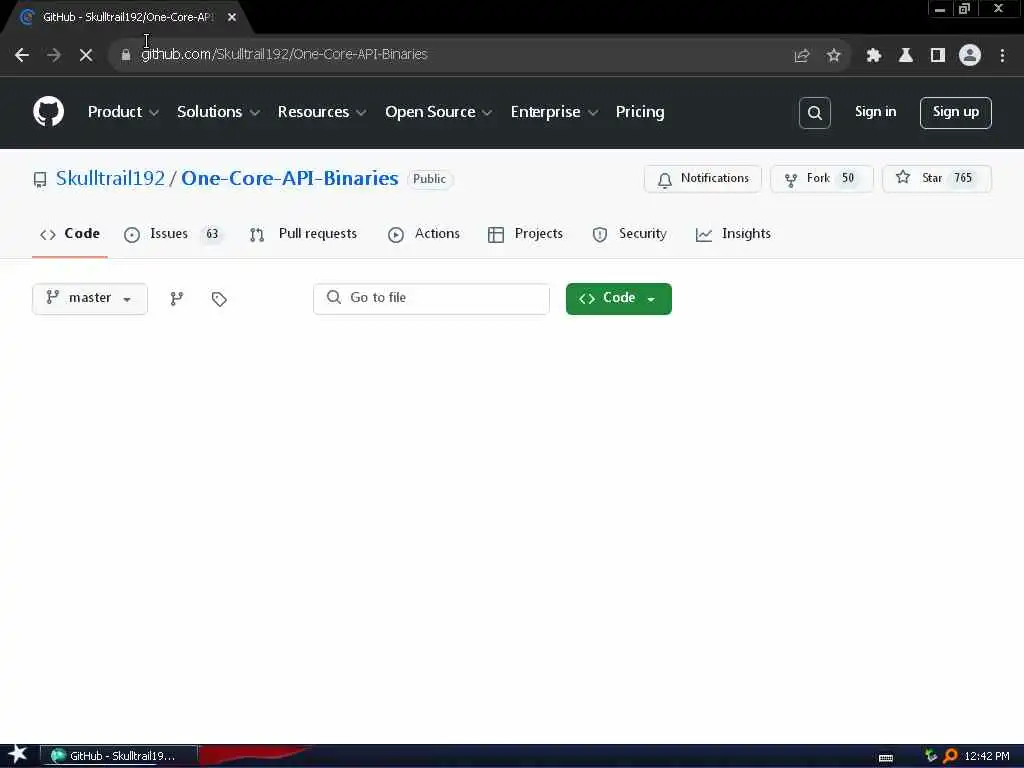Image resolution: width=1024 pixels, height=768 pixels.
Task: Click the Sign up button
Action: coord(955,112)
